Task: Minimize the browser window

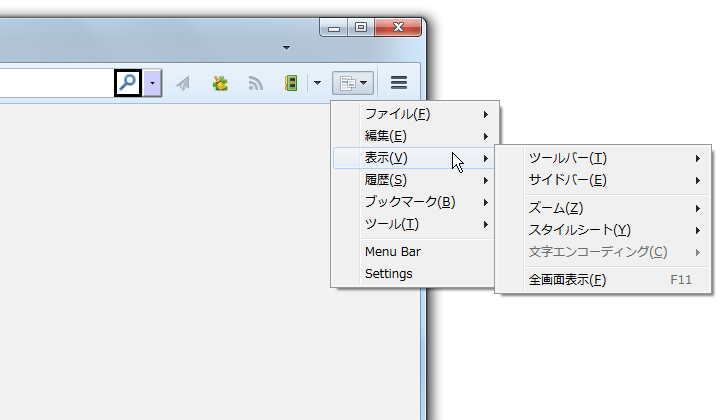Action: pyautogui.click(x=334, y=27)
